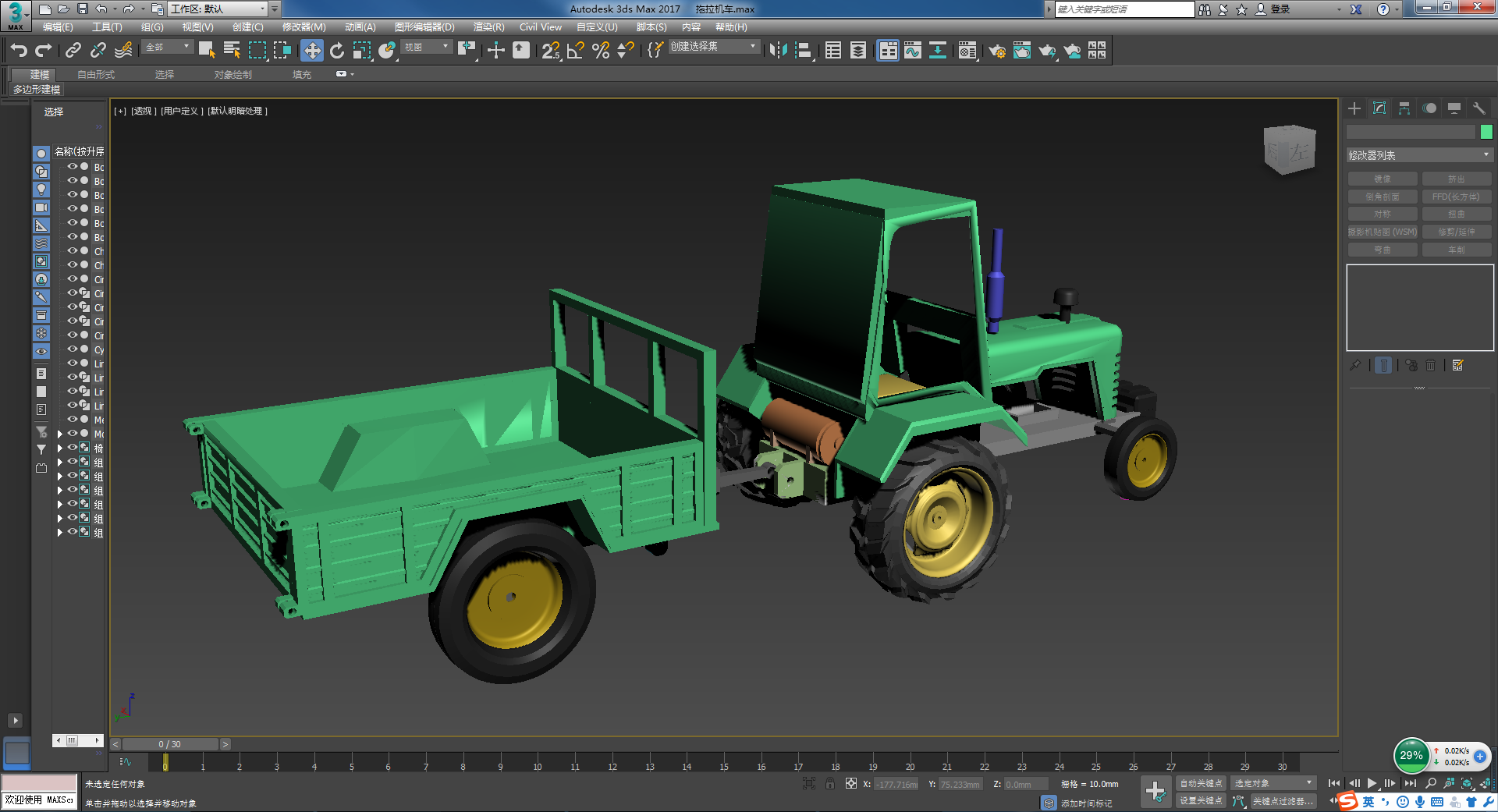The image size is (1498, 812).
Task: Open the Layer Explorer stack icon
Action: (x=858, y=51)
